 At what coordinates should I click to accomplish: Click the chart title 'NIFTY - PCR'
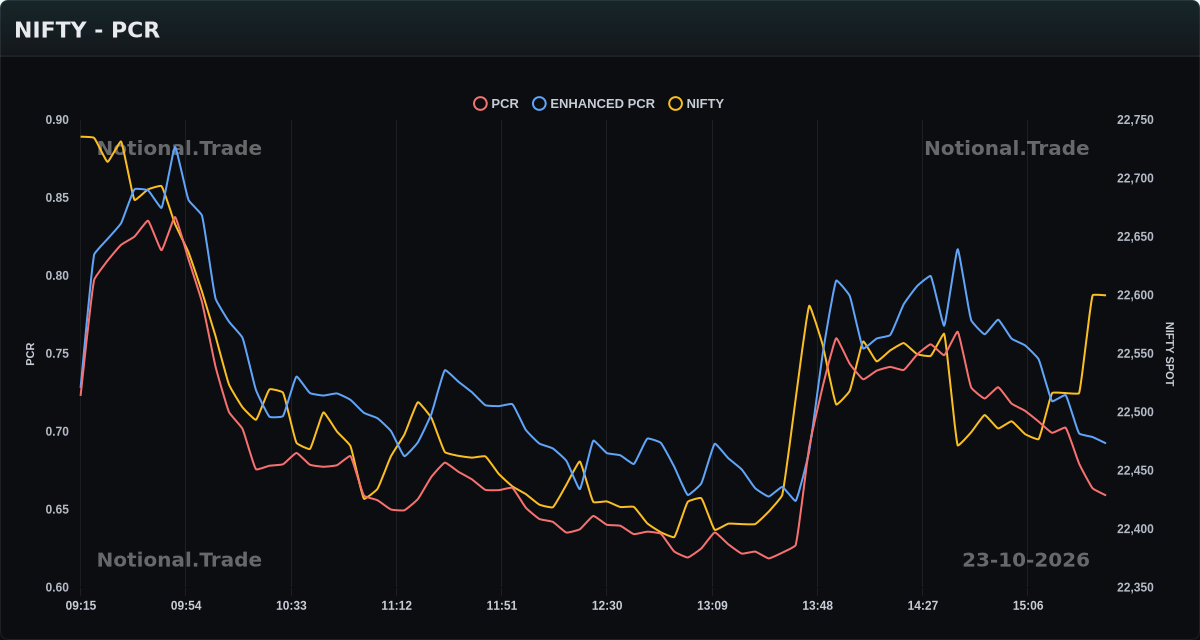[x=87, y=30]
